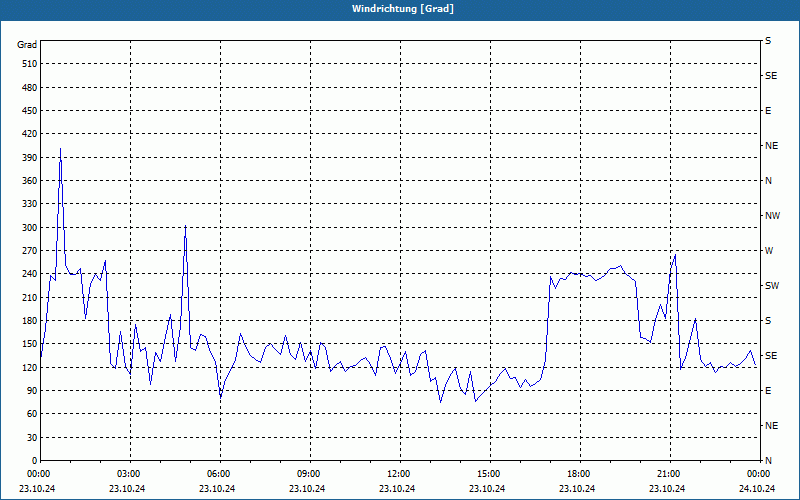Select the "23.10.24" date beneath 18:00
This screenshot has width=800, height=500.
pos(577,489)
